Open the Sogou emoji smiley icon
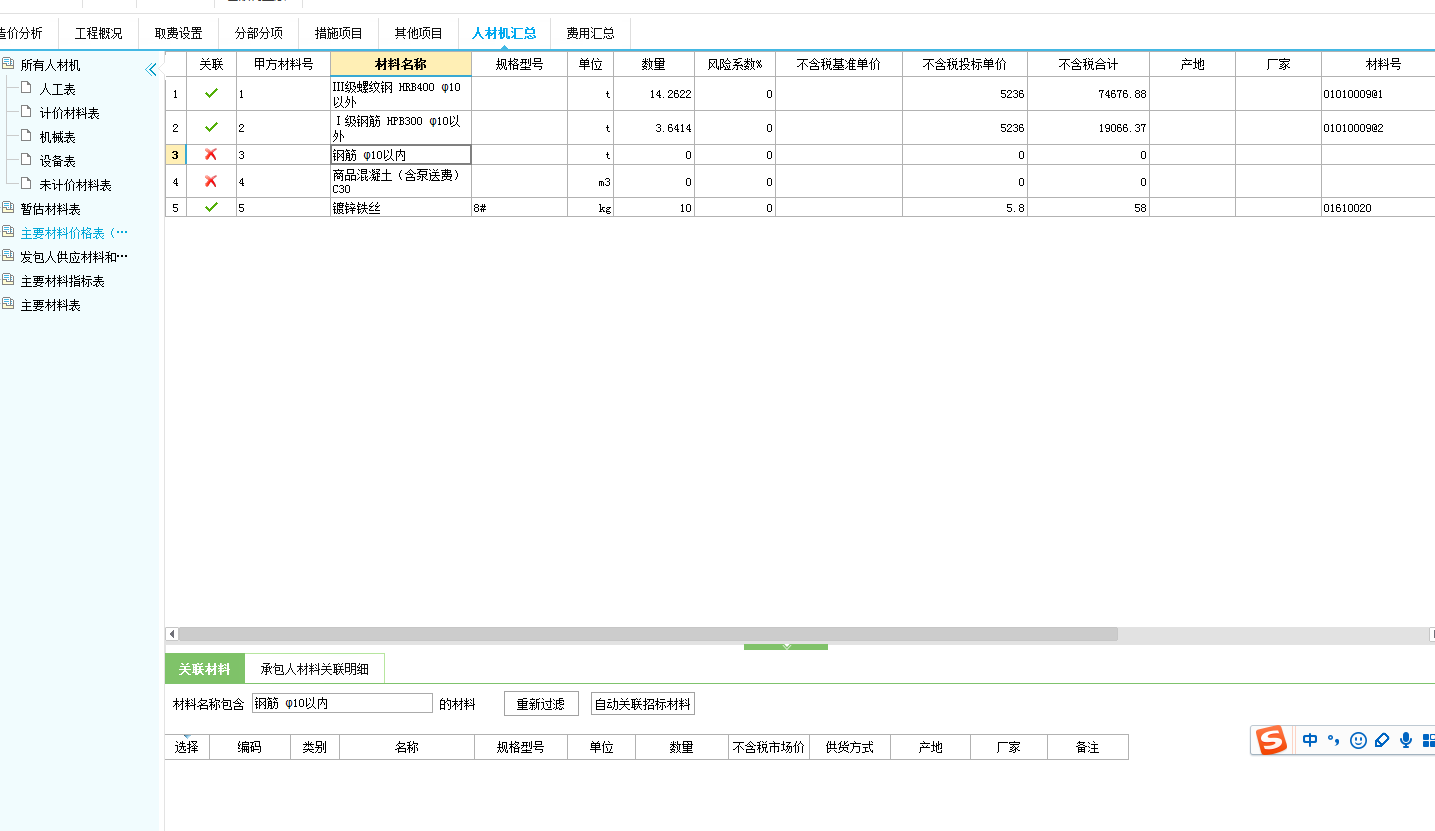 pyautogui.click(x=1358, y=740)
